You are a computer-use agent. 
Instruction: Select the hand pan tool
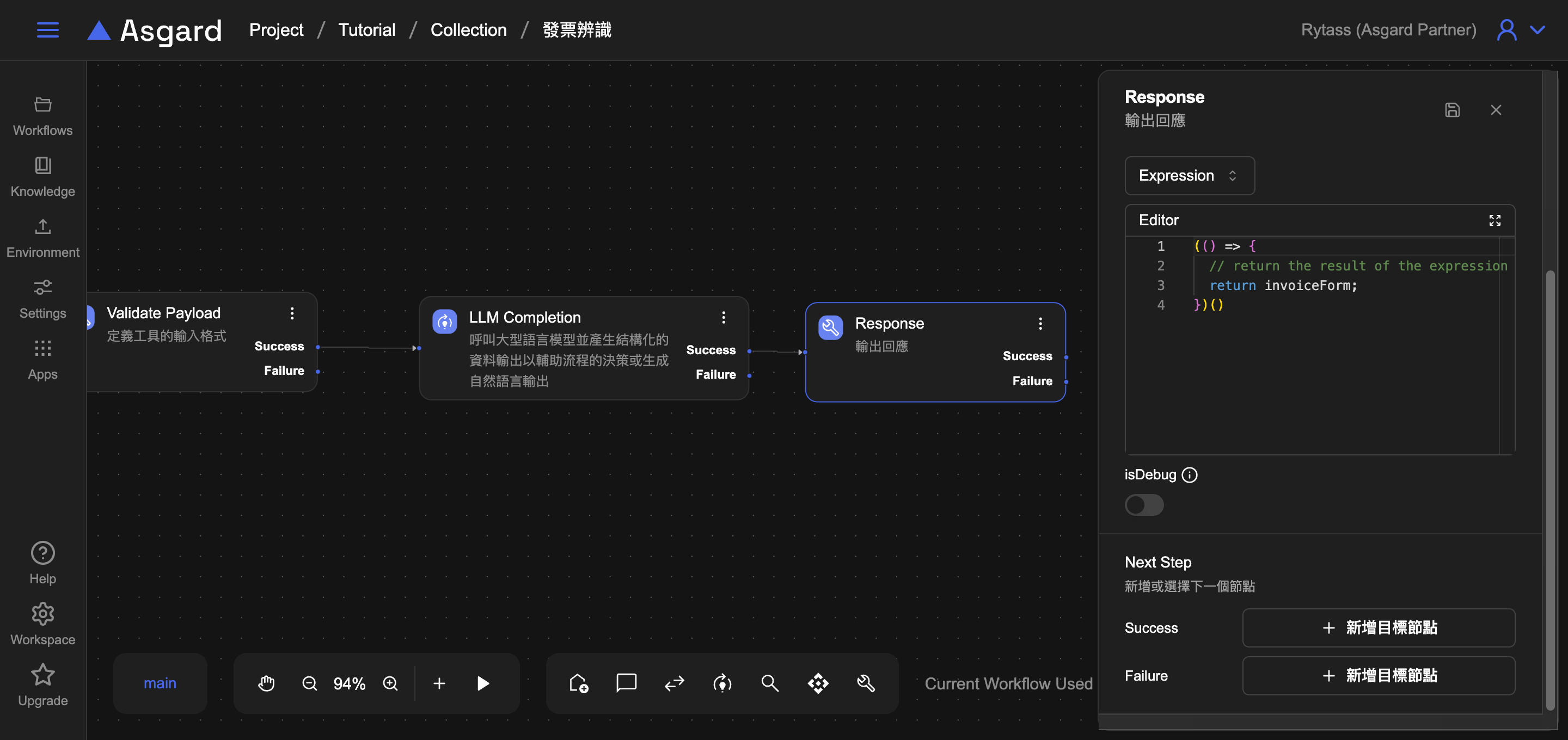(x=266, y=683)
